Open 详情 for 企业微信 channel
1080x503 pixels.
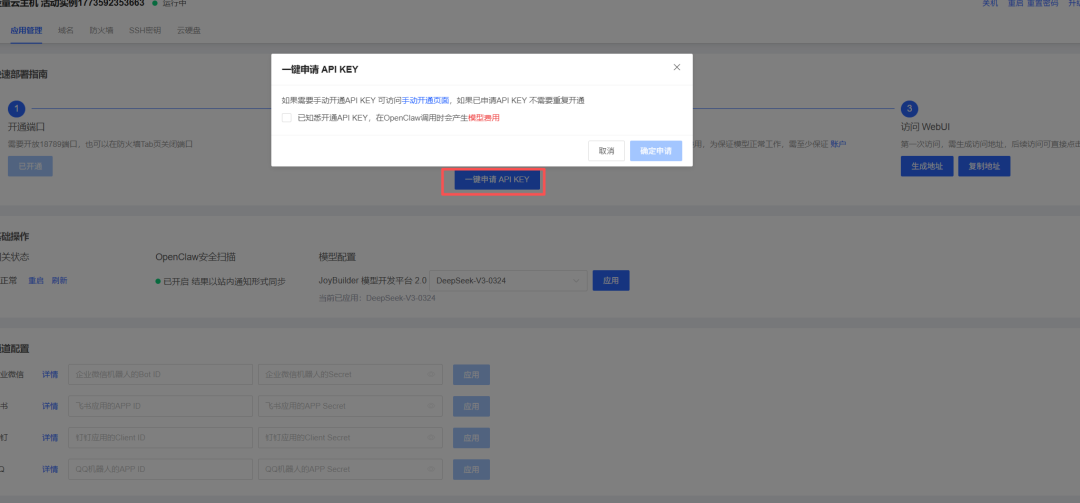(x=50, y=375)
